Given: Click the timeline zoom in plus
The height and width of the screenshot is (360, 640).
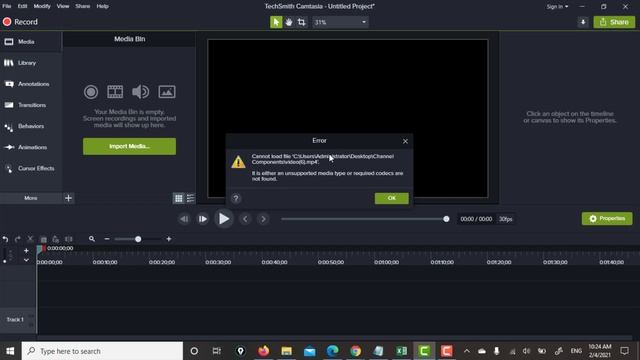Looking at the screenshot, I should [169, 239].
